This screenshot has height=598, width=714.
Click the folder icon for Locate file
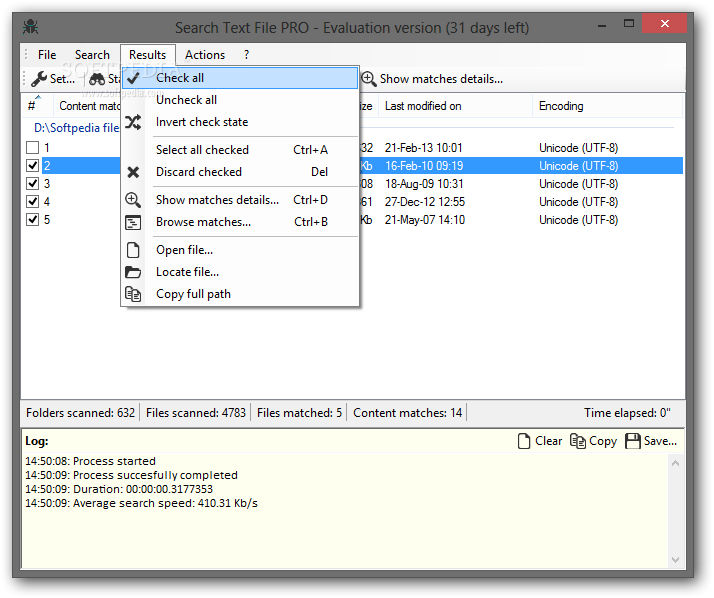click(x=133, y=272)
